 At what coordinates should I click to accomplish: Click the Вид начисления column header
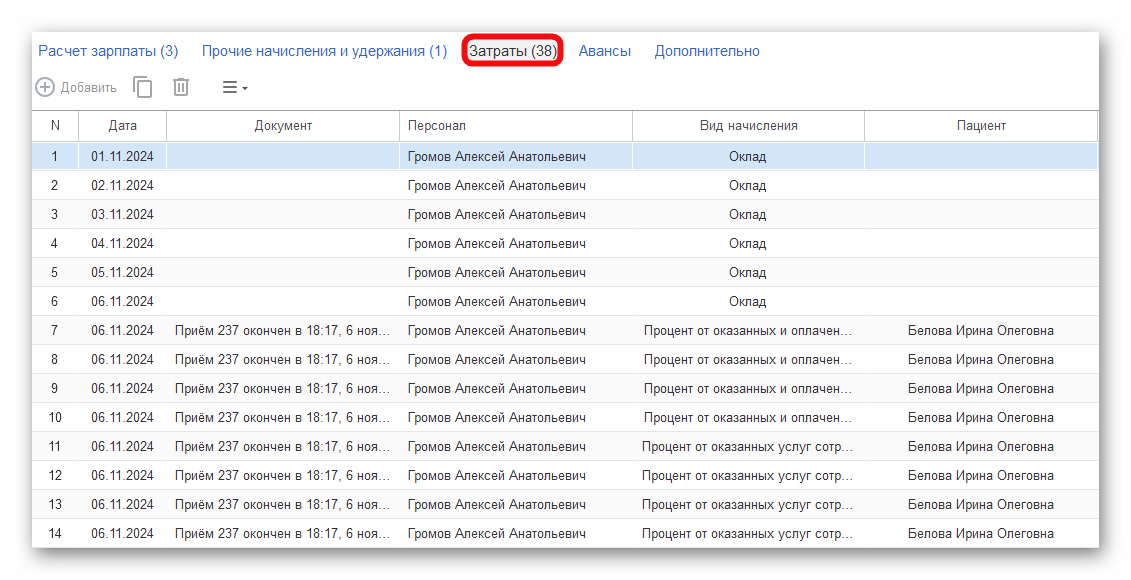(749, 126)
